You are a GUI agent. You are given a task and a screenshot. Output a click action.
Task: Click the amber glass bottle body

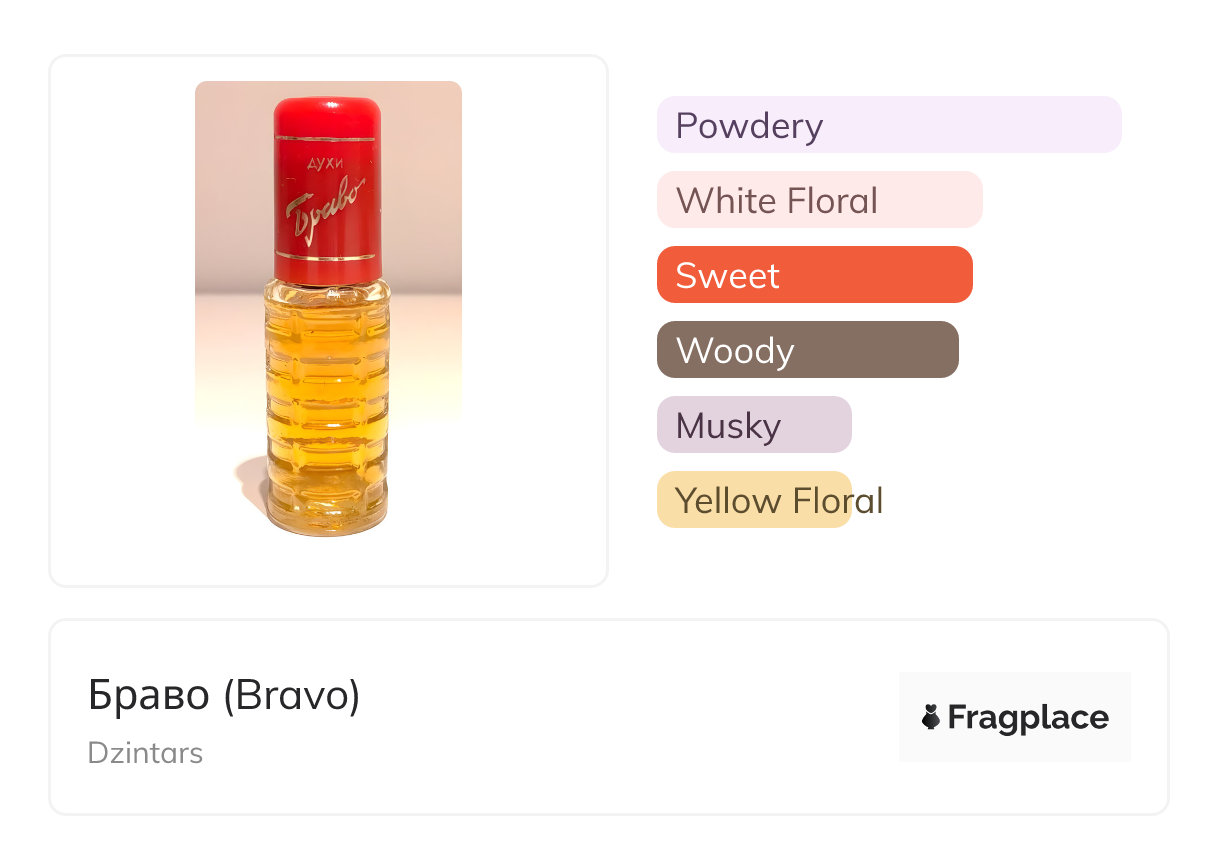[x=327, y=400]
